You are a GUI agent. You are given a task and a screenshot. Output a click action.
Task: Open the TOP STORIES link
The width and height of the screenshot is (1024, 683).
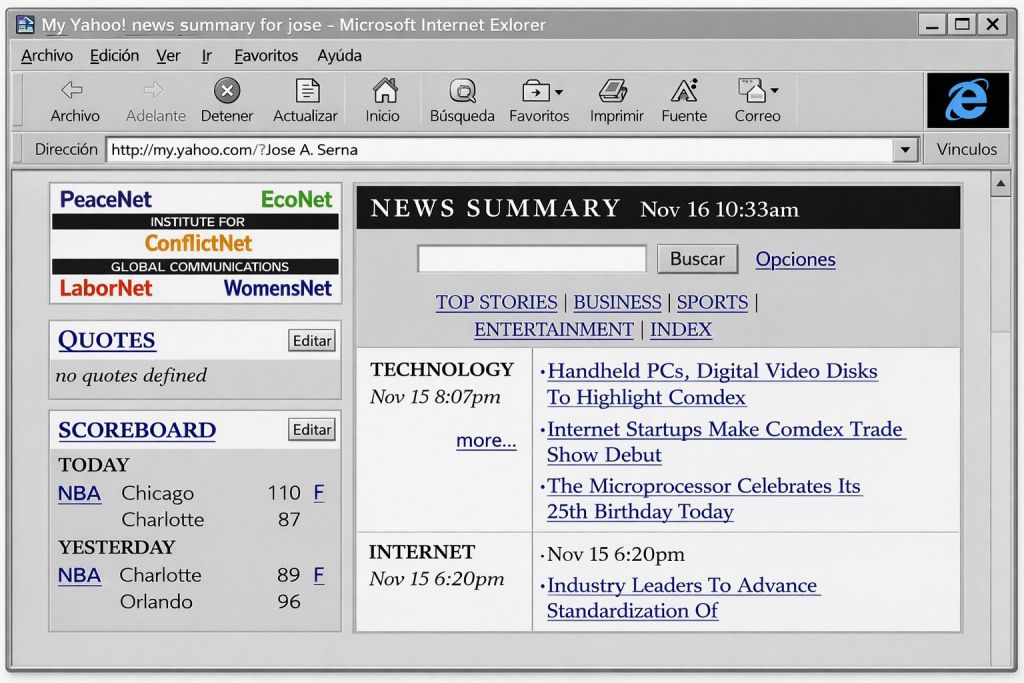(x=496, y=302)
